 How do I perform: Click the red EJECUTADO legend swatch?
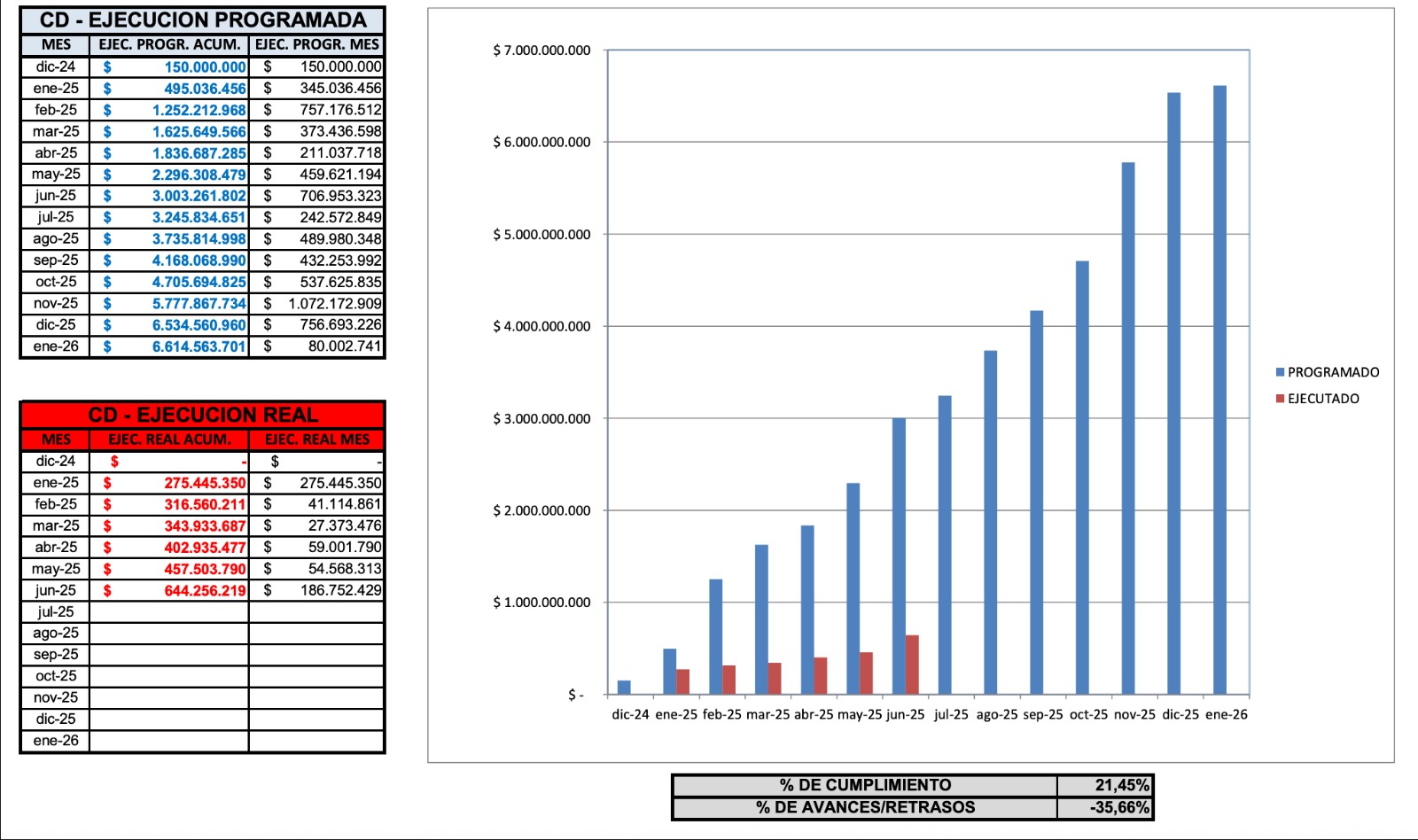1280,399
